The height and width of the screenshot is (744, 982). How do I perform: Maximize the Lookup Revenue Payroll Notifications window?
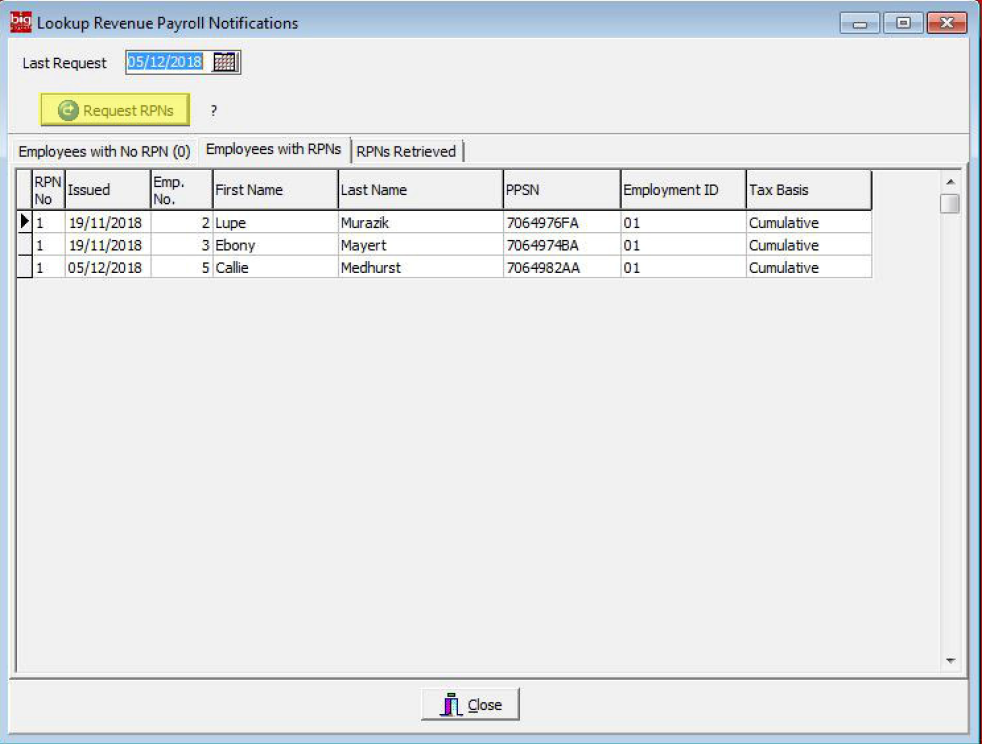903,23
